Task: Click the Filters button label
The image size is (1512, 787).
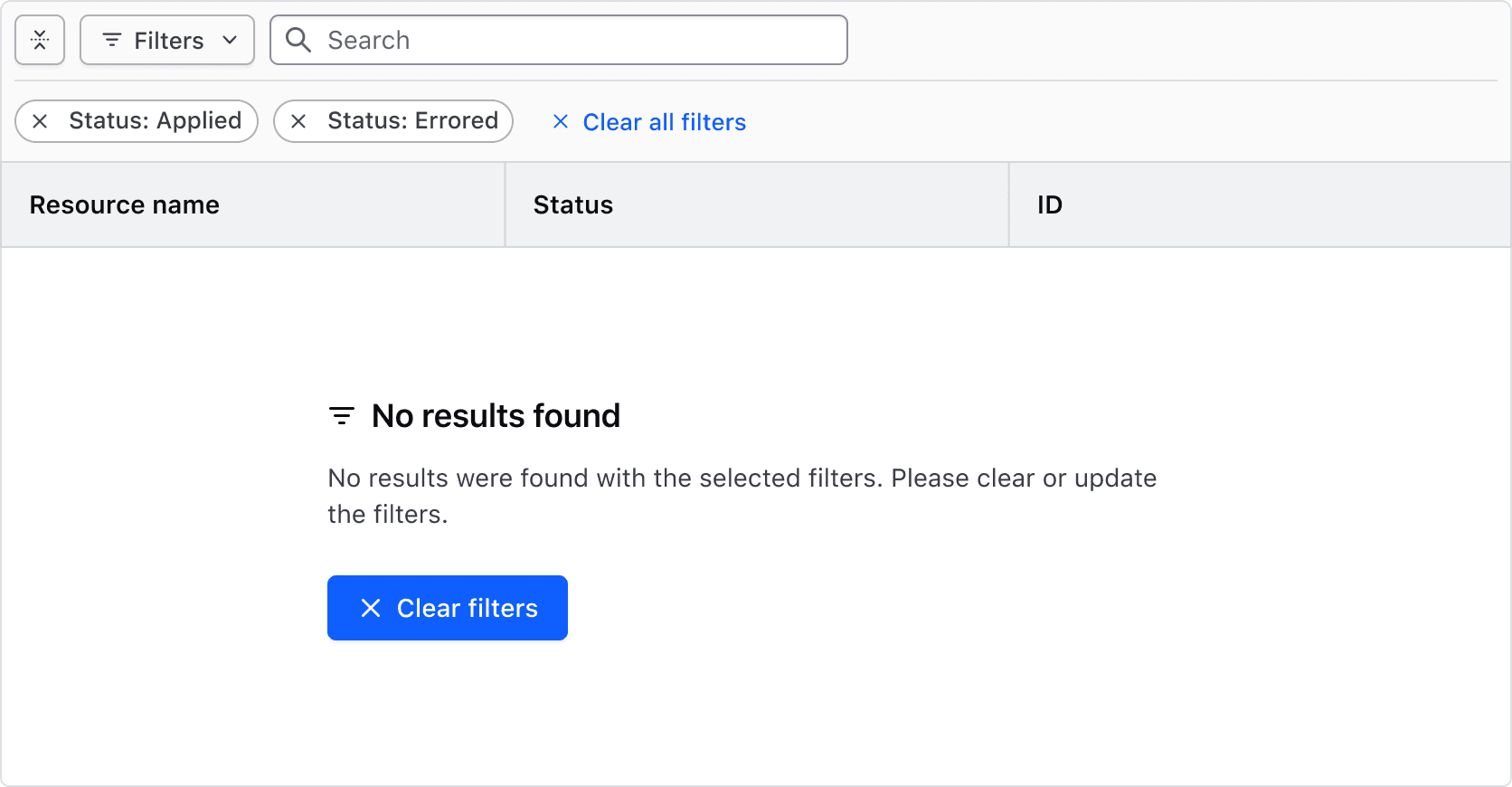Action: [168, 40]
